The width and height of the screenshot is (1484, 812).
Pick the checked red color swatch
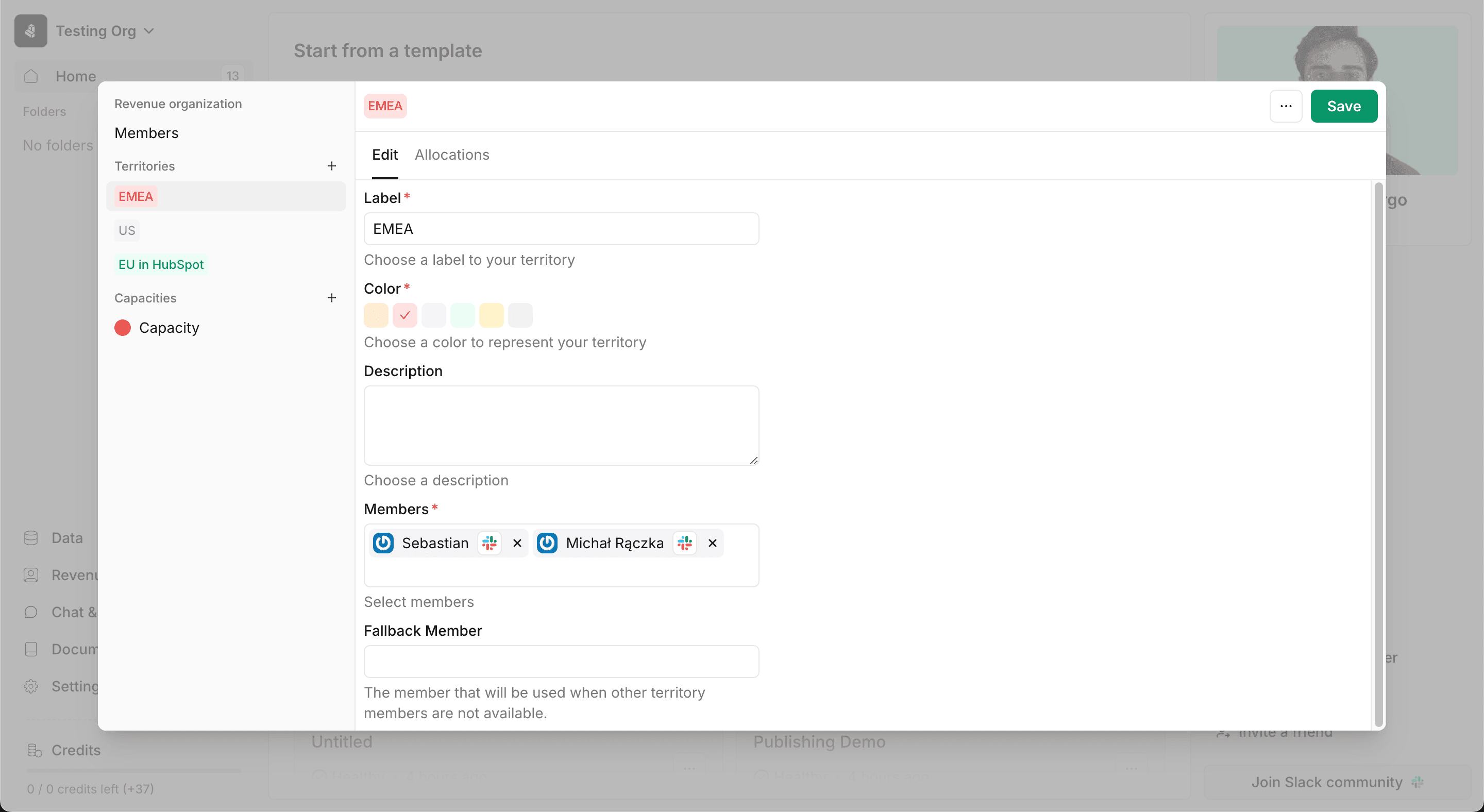tap(404, 315)
